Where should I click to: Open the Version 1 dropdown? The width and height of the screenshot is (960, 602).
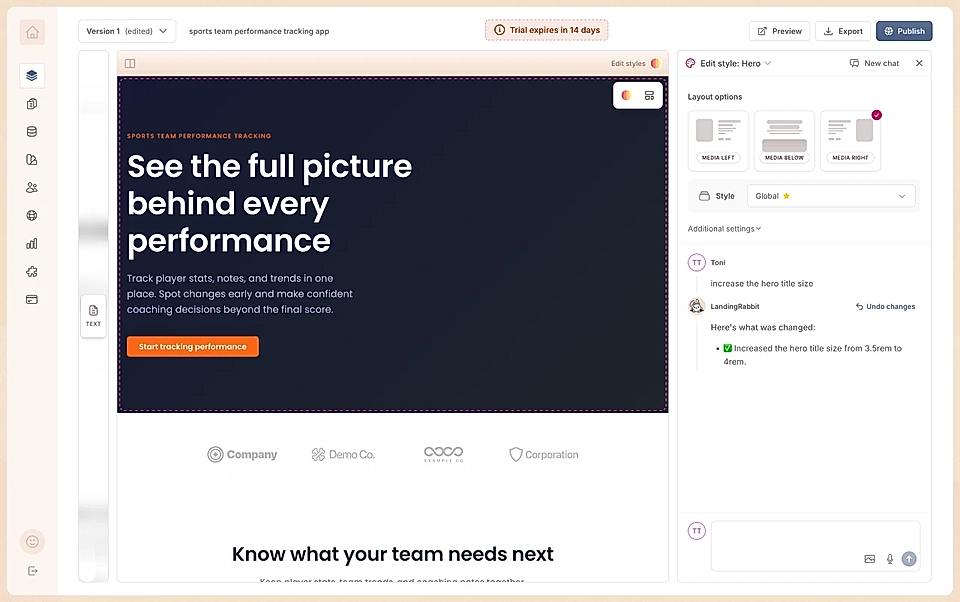(x=127, y=31)
